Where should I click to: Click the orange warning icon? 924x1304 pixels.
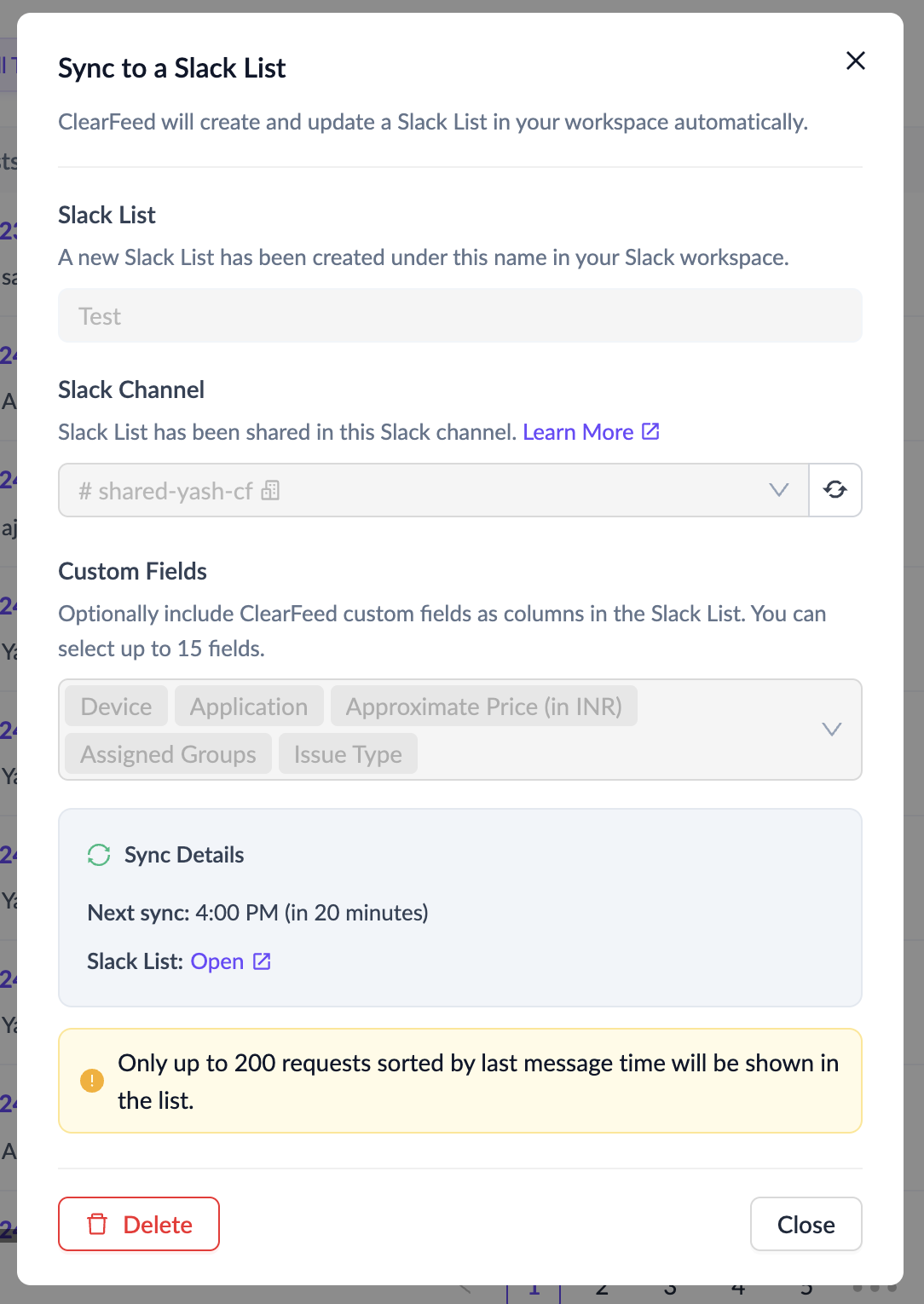[x=92, y=1081]
